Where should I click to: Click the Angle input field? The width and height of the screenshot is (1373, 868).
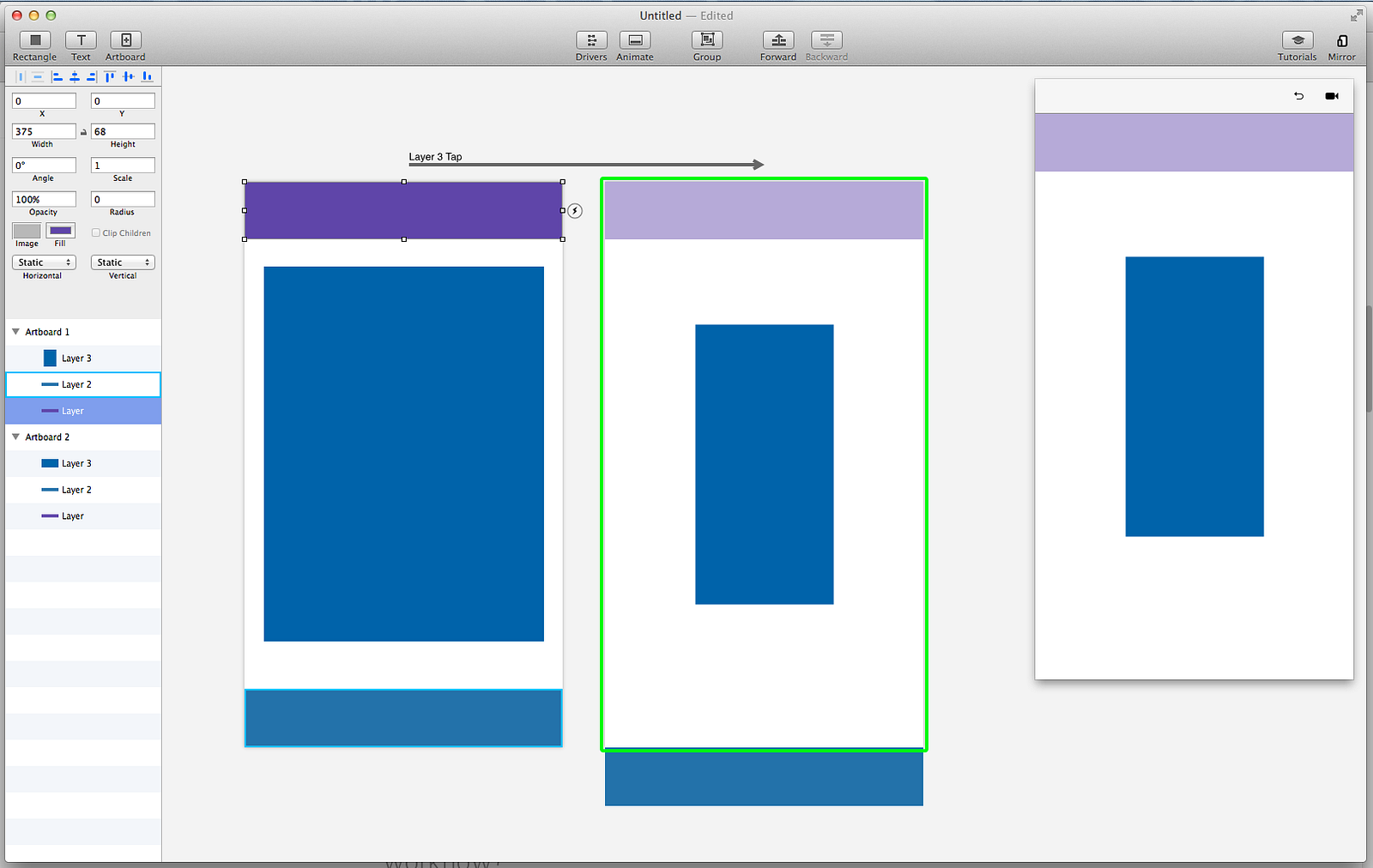pos(44,166)
